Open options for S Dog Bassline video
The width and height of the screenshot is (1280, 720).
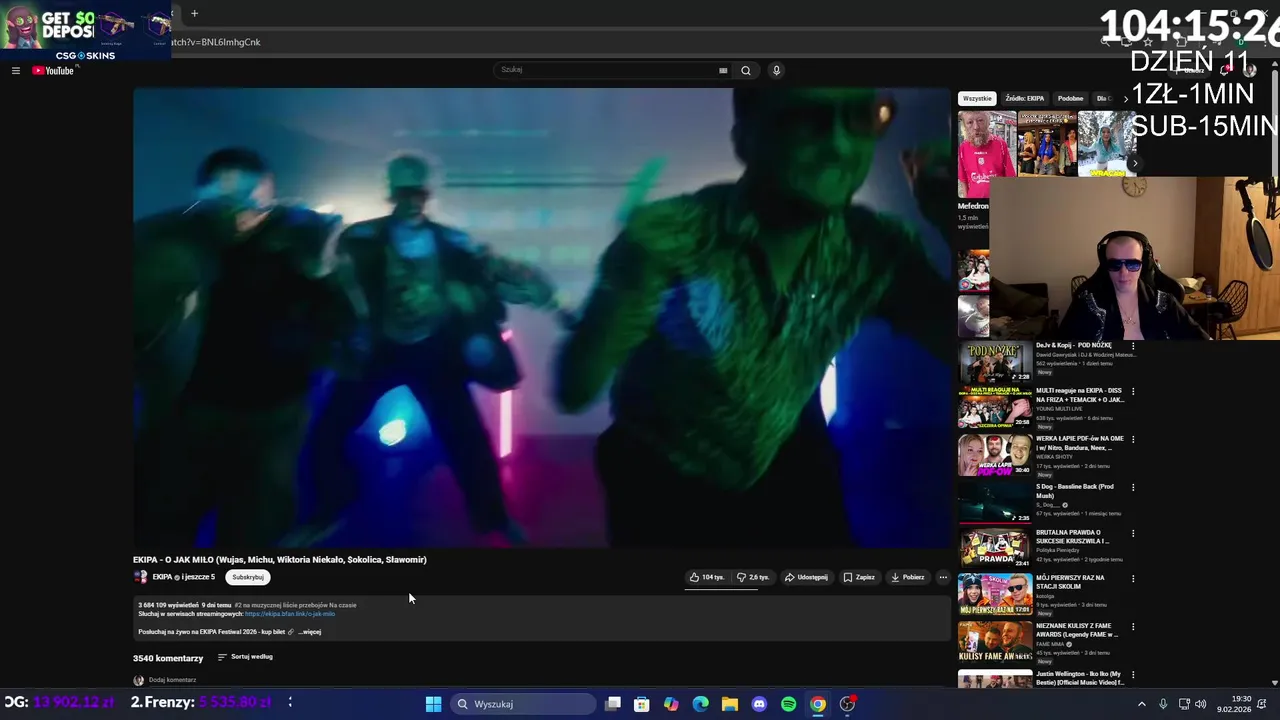coord(1133,487)
